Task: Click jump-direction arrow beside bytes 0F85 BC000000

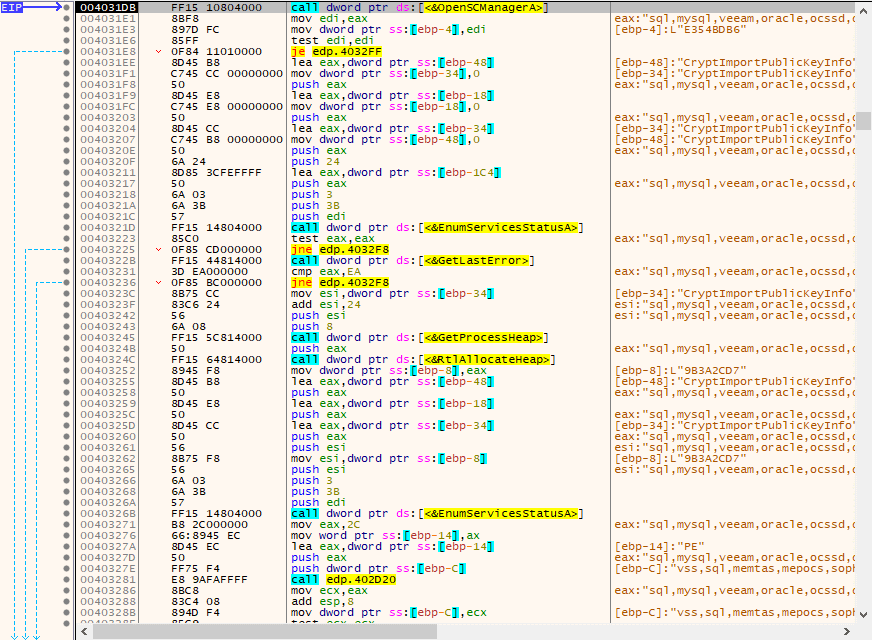Action: click(158, 282)
